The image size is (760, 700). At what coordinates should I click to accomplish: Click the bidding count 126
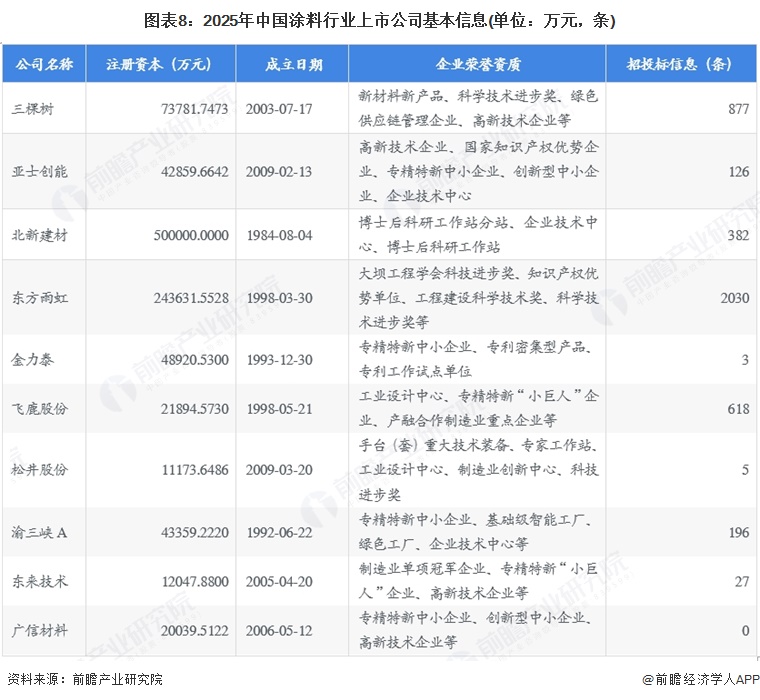(x=739, y=172)
